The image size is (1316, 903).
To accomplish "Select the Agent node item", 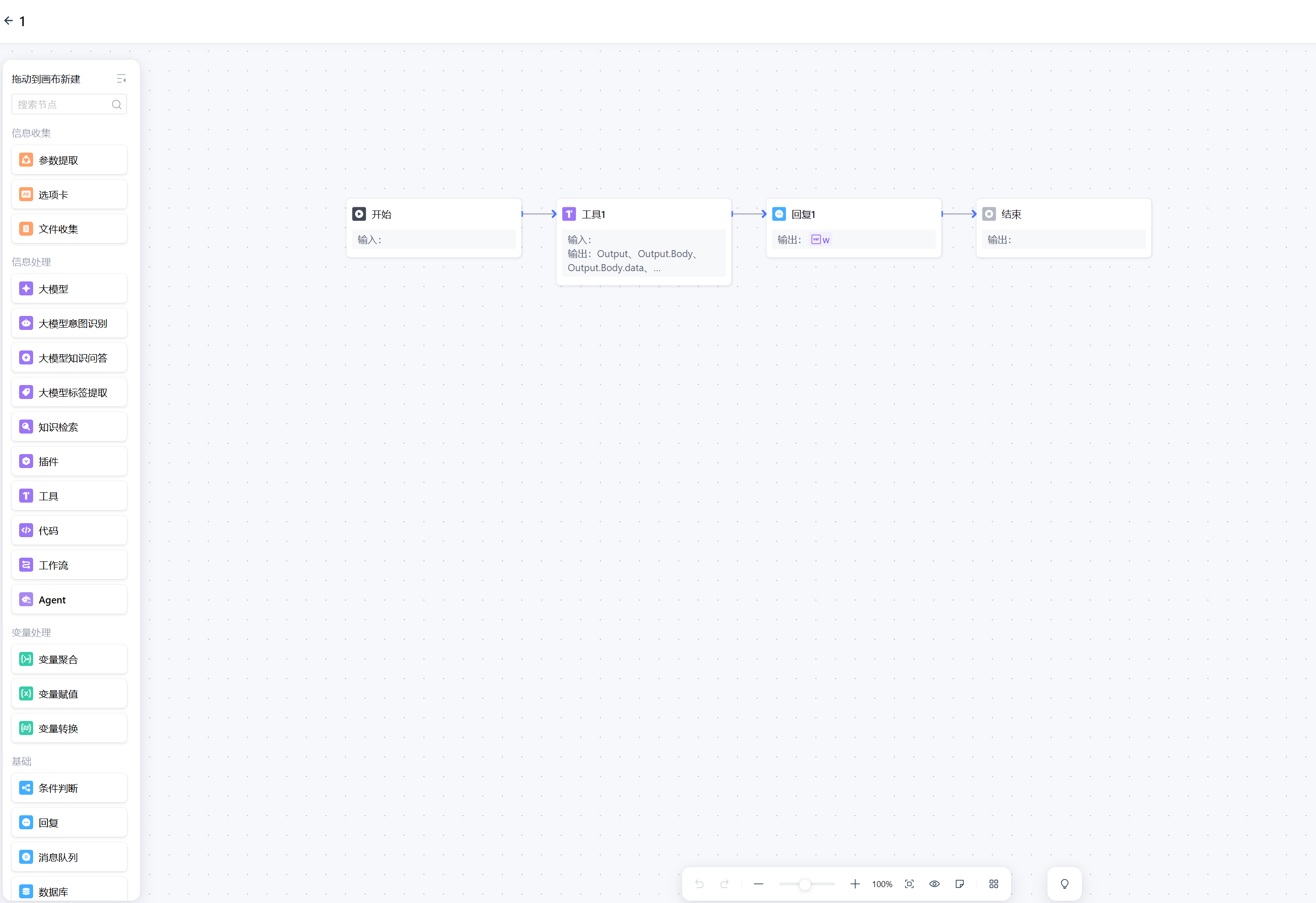I will point(69,600).
